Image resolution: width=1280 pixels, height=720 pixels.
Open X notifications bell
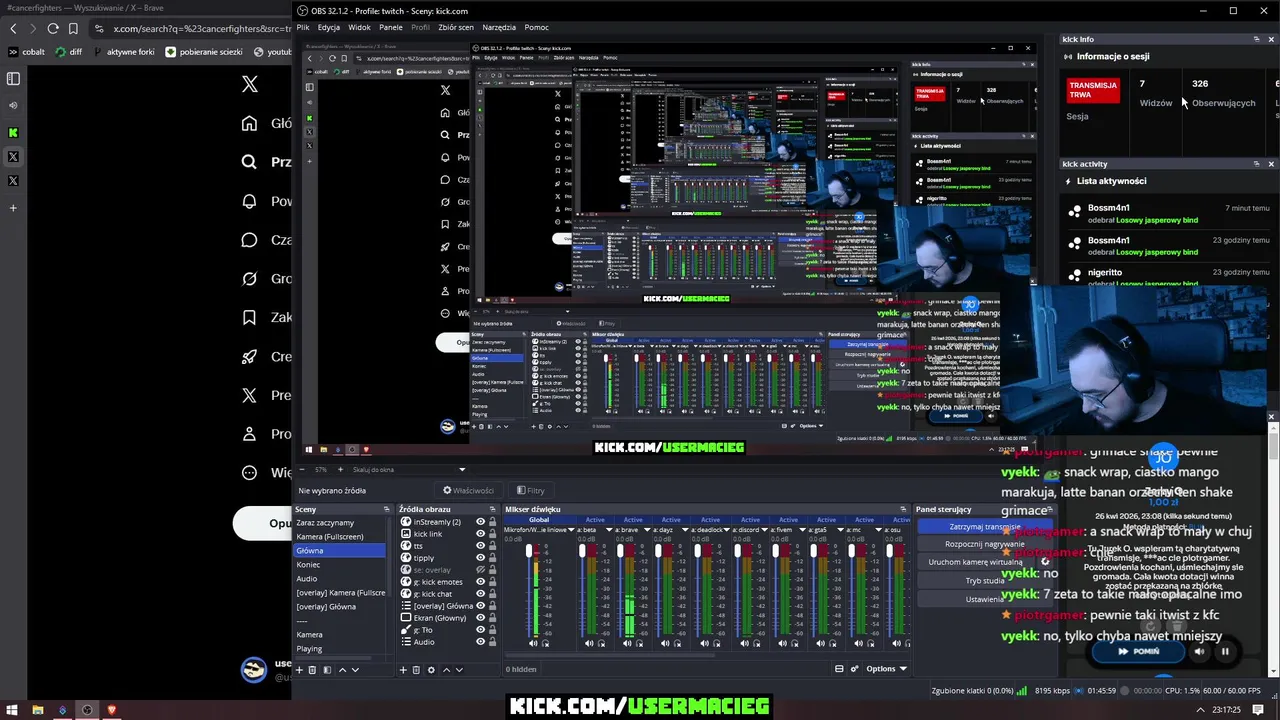coord(250,201)
